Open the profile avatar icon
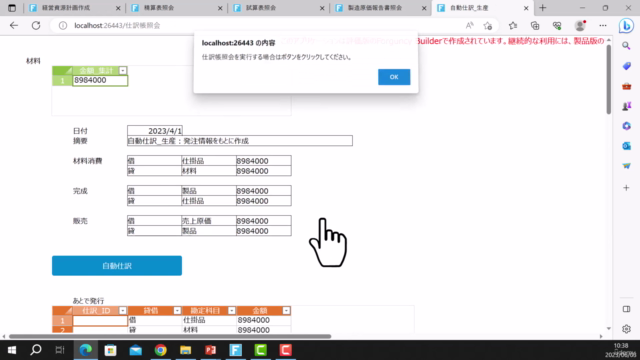The image size is (640, 360). pyautogui.click(x=580, y=25)
